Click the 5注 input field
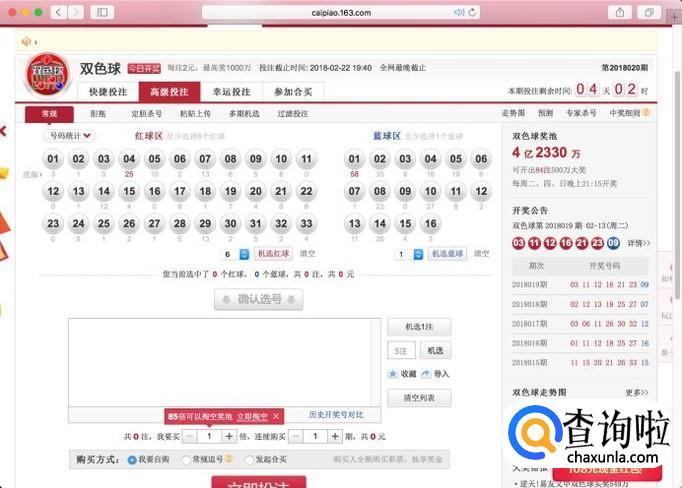 pyautogui.click(x=401, y=351)
